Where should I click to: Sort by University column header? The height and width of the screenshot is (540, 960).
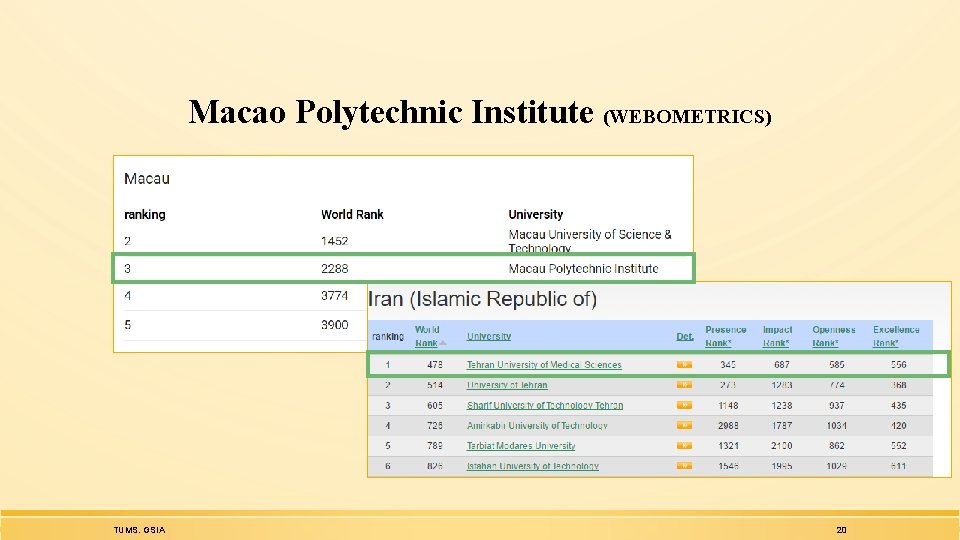coord(489,336)
